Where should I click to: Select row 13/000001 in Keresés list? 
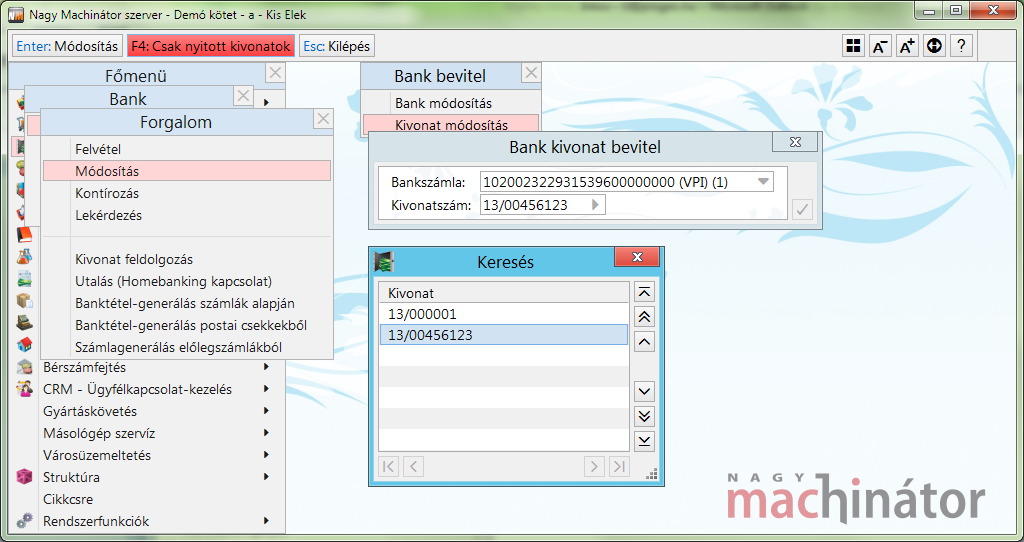(504, 314)
